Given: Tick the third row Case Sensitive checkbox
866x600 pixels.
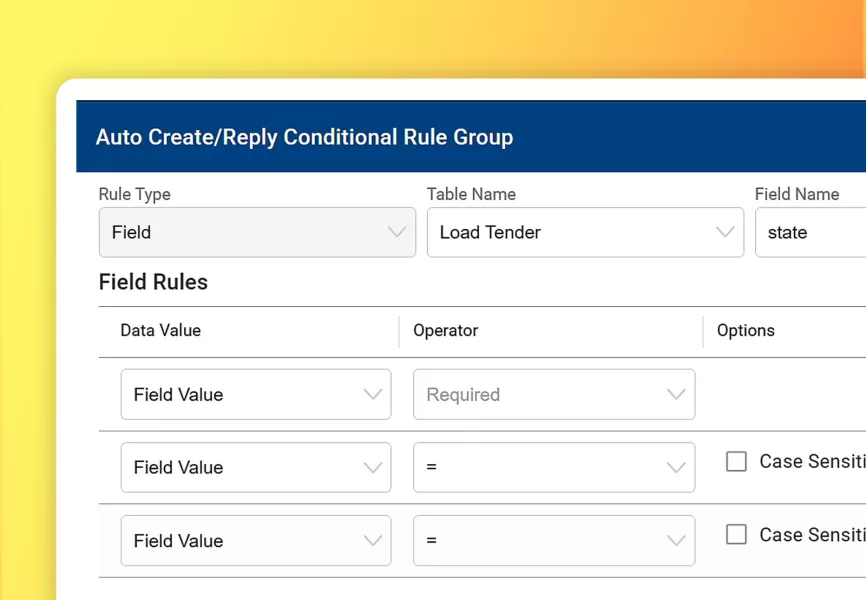Looking at the screenshot, I should tap(737, 535).
